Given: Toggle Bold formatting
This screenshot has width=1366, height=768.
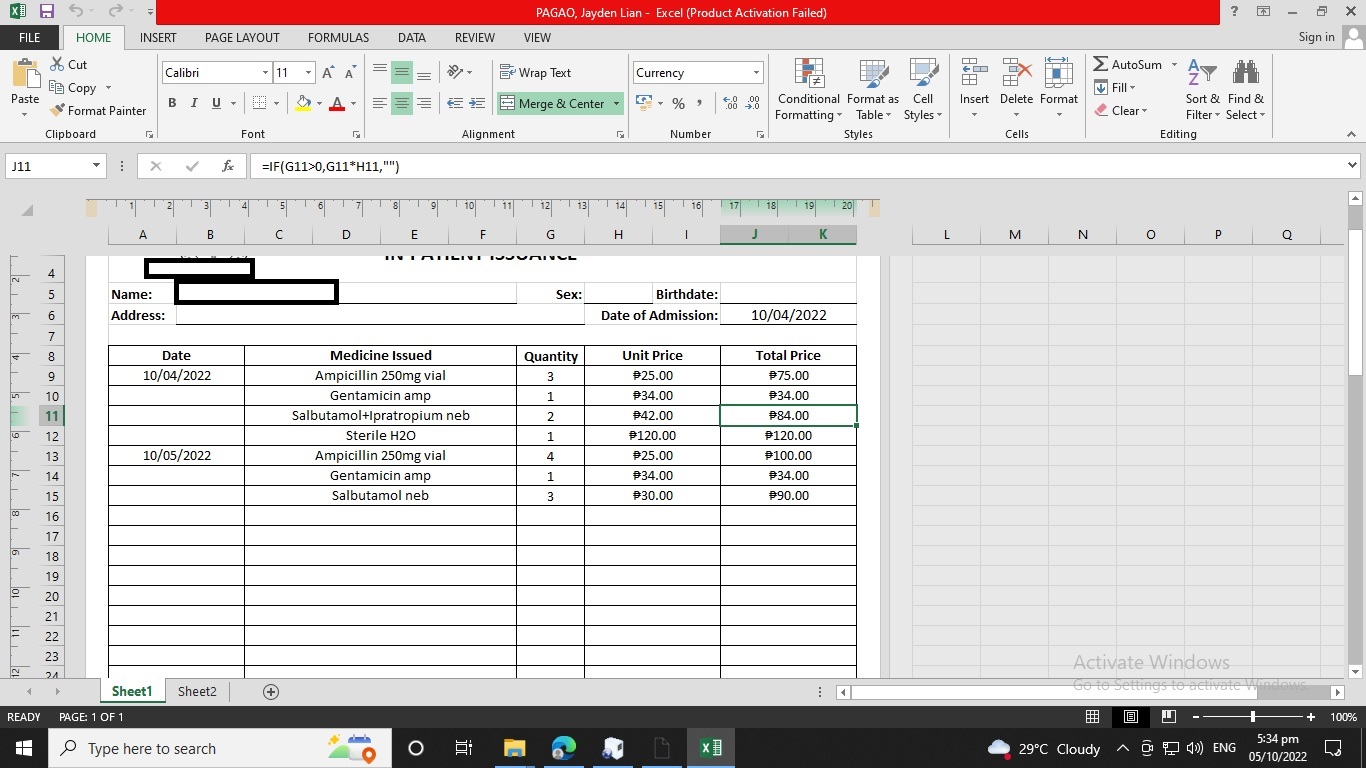Looking at the screenshot, I should coord(172,103).
